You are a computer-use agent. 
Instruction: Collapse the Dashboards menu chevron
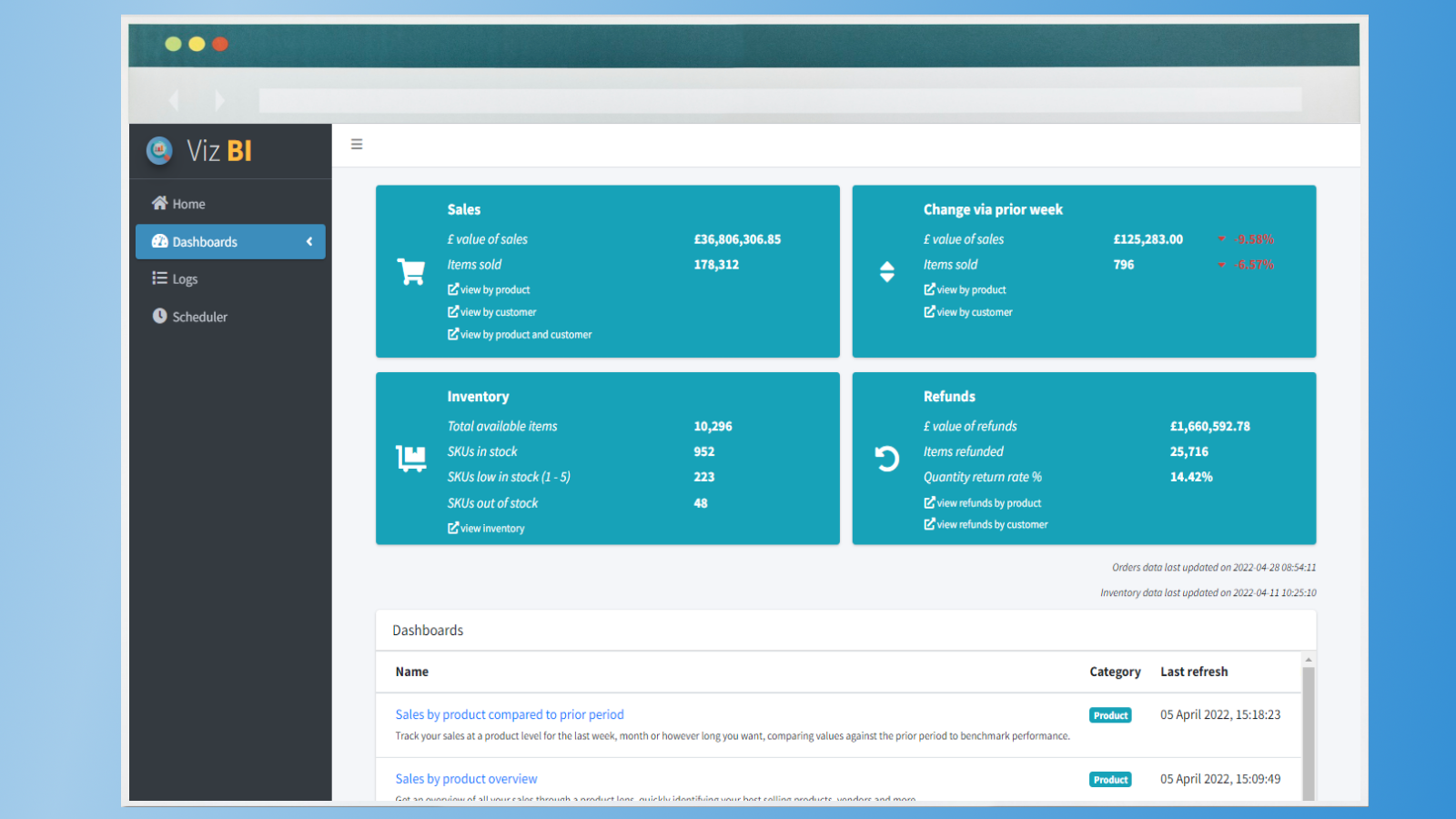[x=309, y=242]
